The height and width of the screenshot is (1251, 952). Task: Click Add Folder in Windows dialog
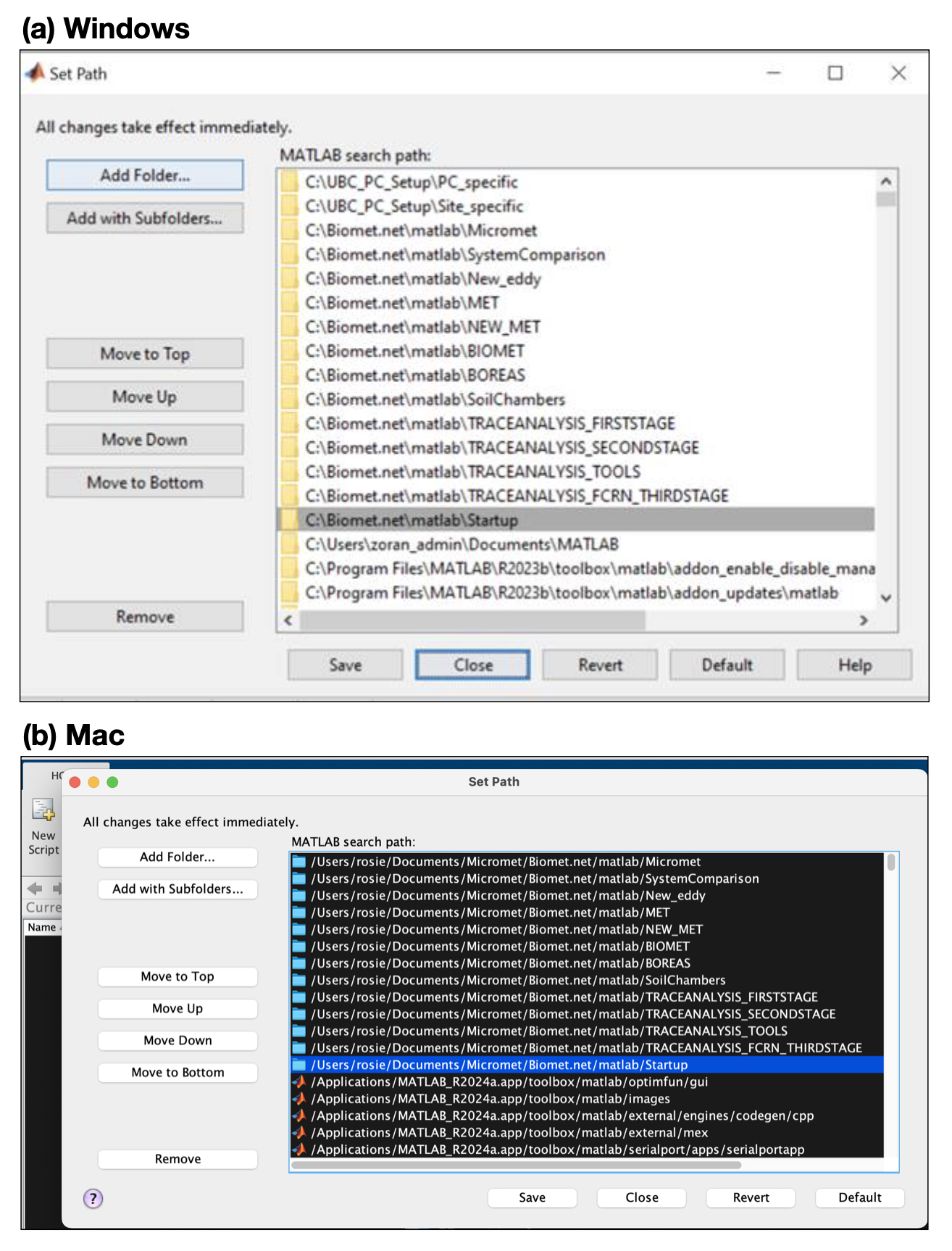[x=145, y=175]
